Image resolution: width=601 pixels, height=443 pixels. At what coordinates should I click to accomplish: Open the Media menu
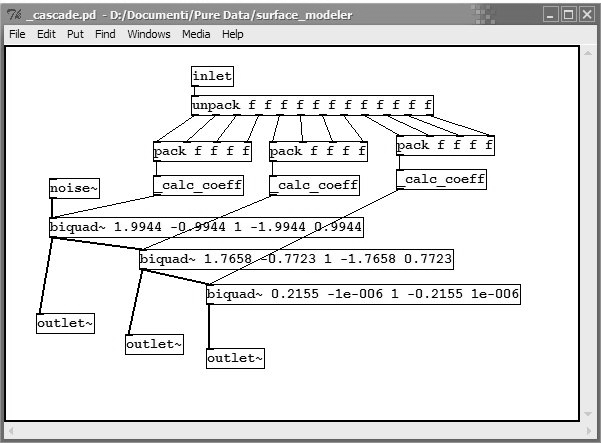pyautogui.click(x=196, y=34)
